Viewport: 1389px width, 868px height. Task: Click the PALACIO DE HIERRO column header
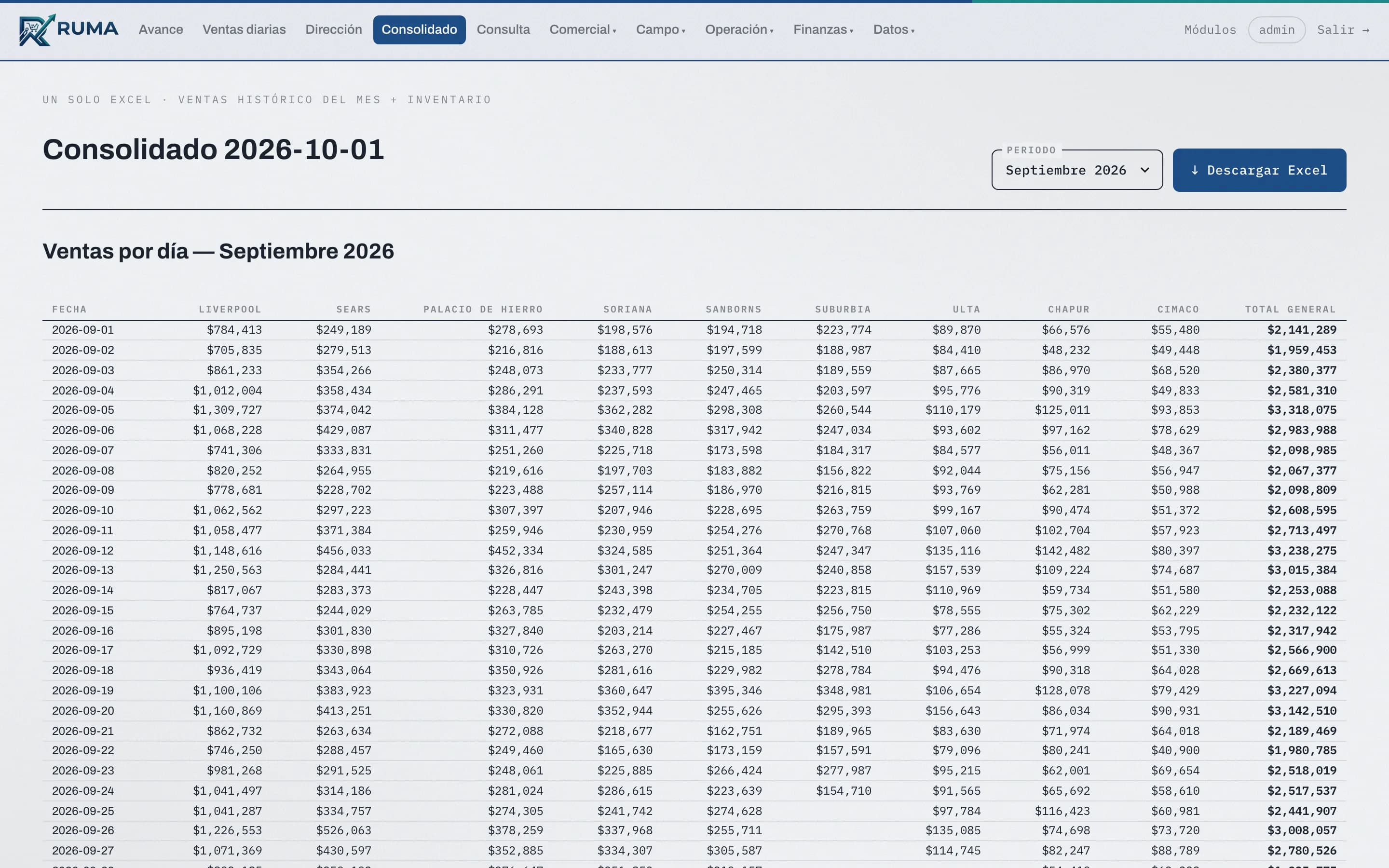(x=483, y=310)
